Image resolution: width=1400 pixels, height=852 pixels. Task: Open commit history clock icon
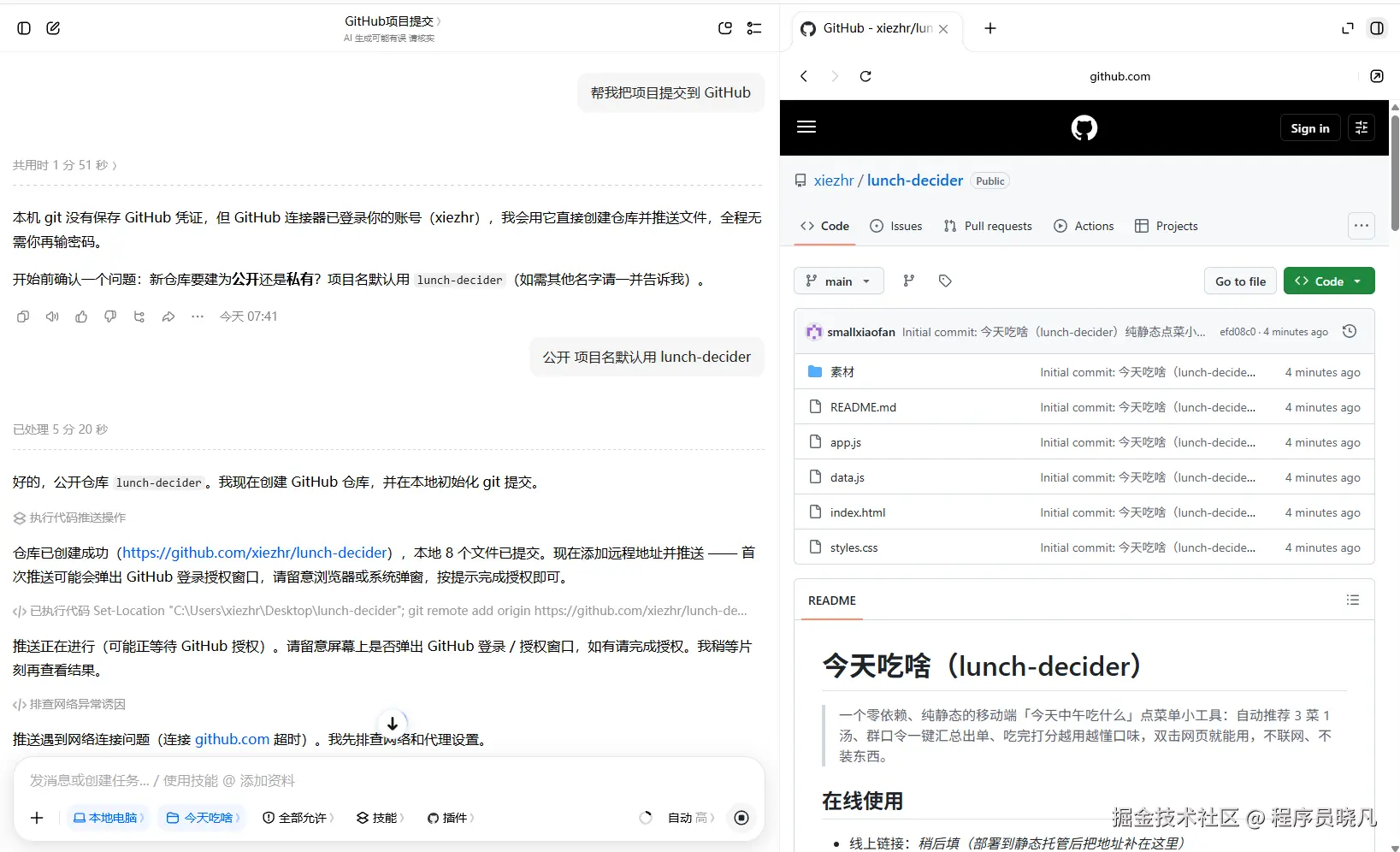click(1350, 331)
